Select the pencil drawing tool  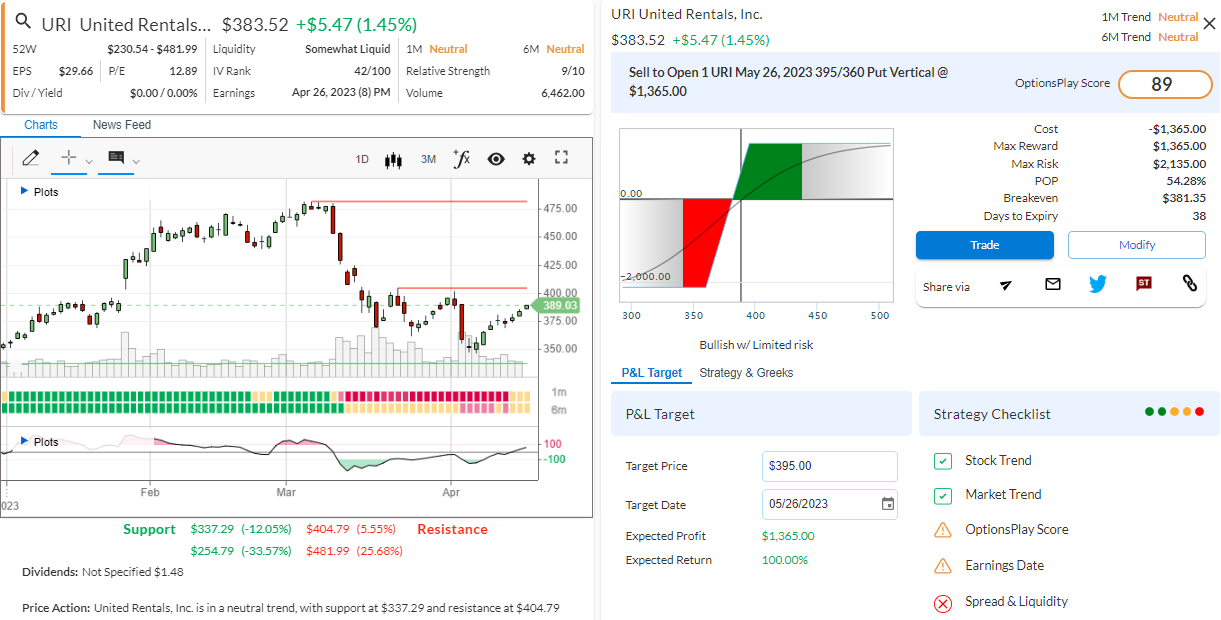coord(31,158)
